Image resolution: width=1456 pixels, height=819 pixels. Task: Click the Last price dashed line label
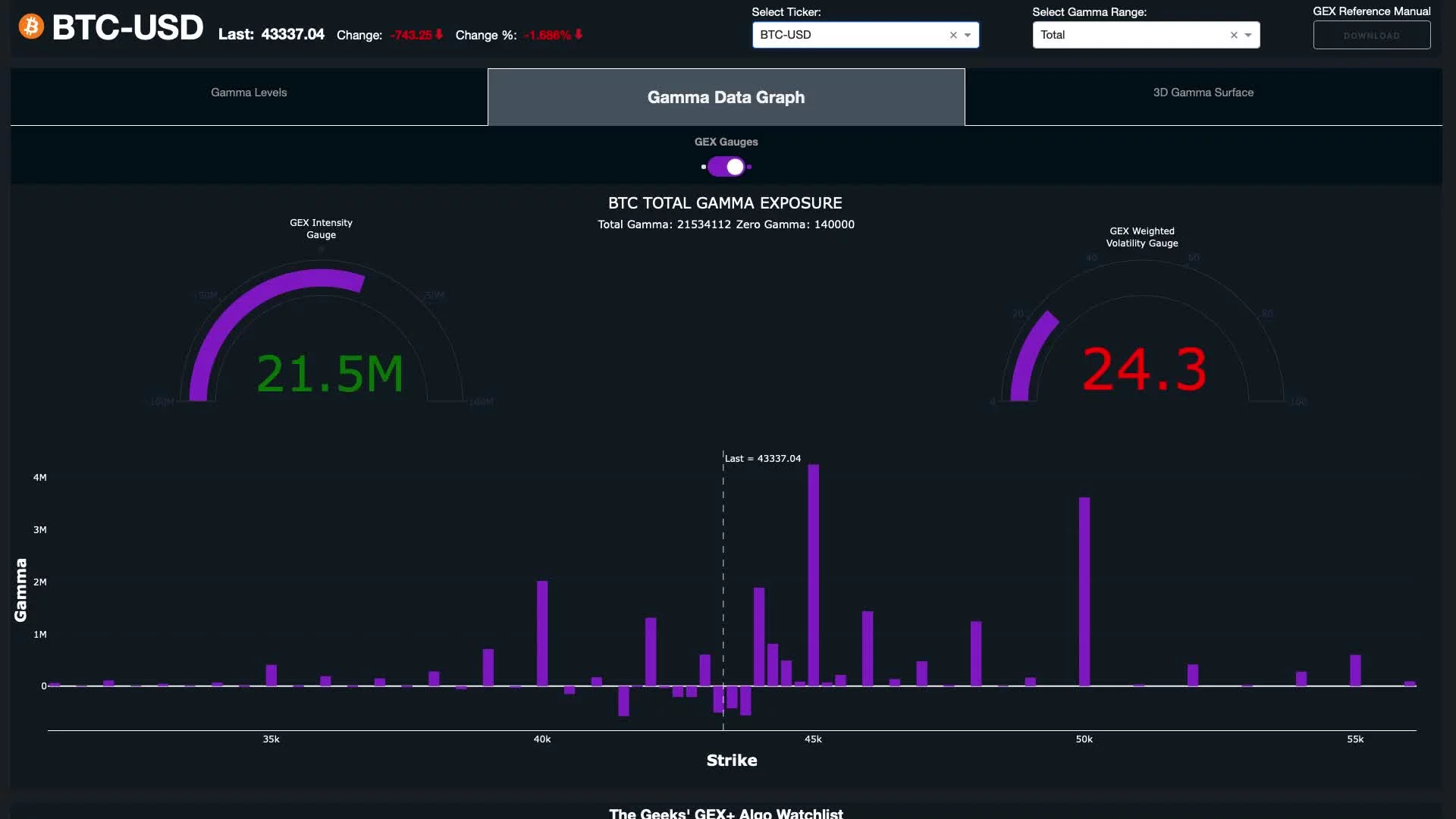(762, 459)
